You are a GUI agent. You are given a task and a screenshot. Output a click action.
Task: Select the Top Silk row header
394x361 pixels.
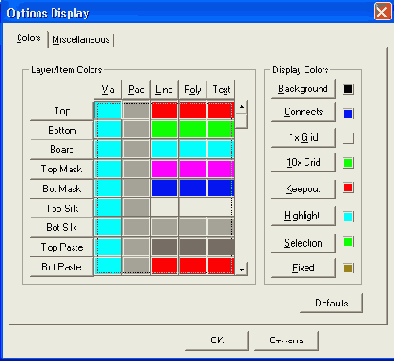pos(61,208)
